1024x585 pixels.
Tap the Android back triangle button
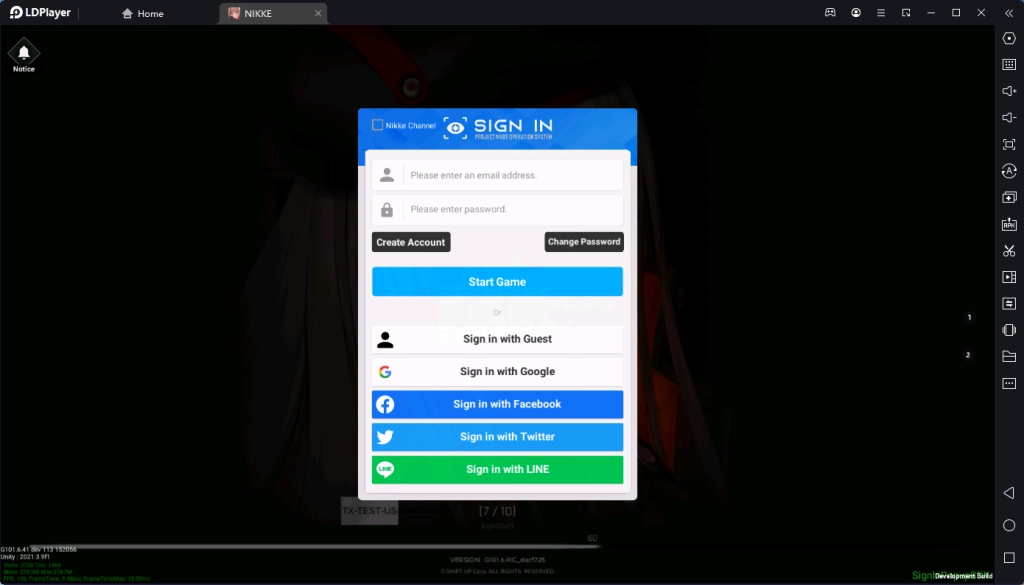[x=1009, y=492]
